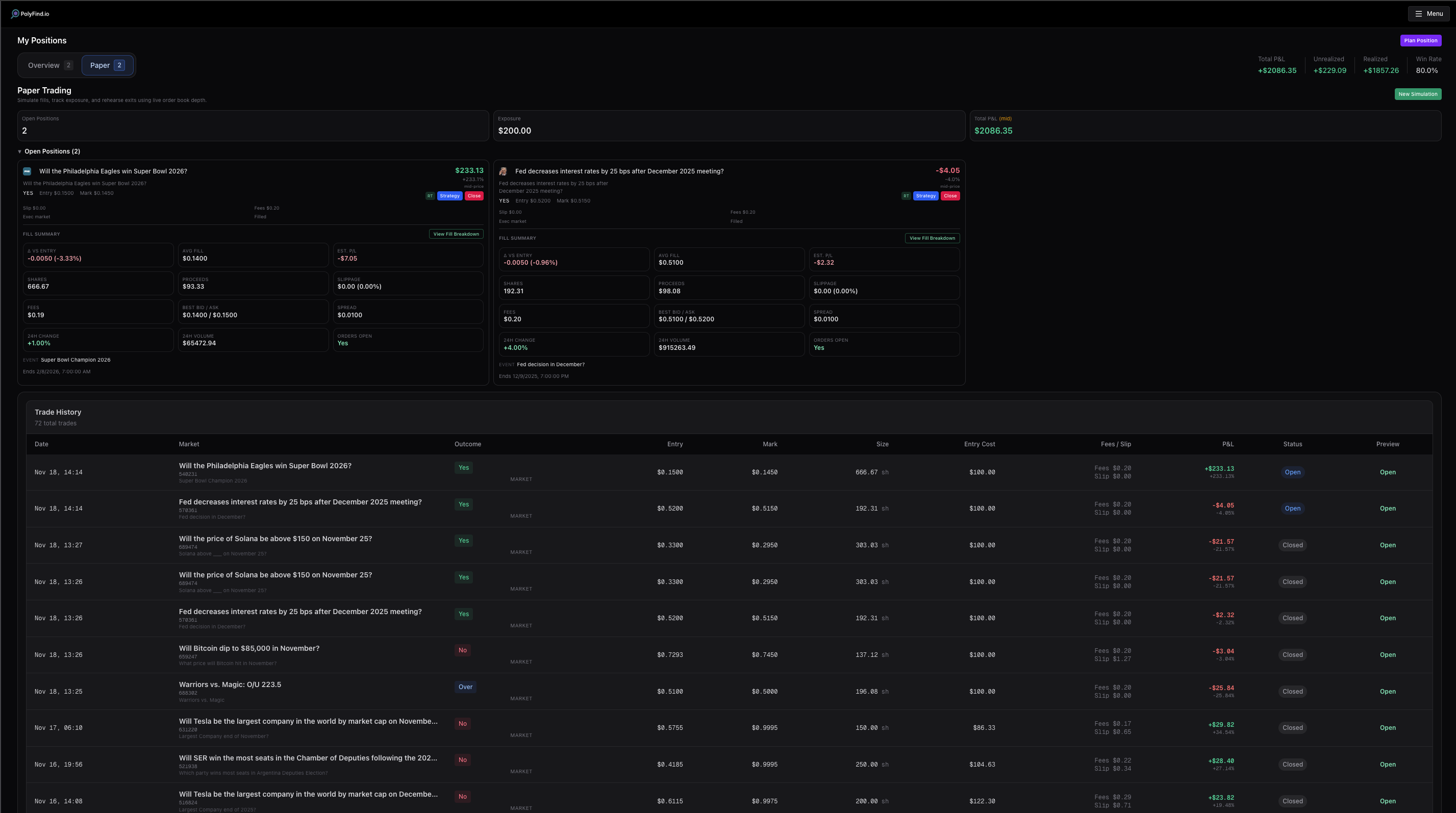Image resolution: width=1456 pixels, height=813 pixels.
Task: Open the Bitcoin dip to $85,000 market
Action: point(248,648)
